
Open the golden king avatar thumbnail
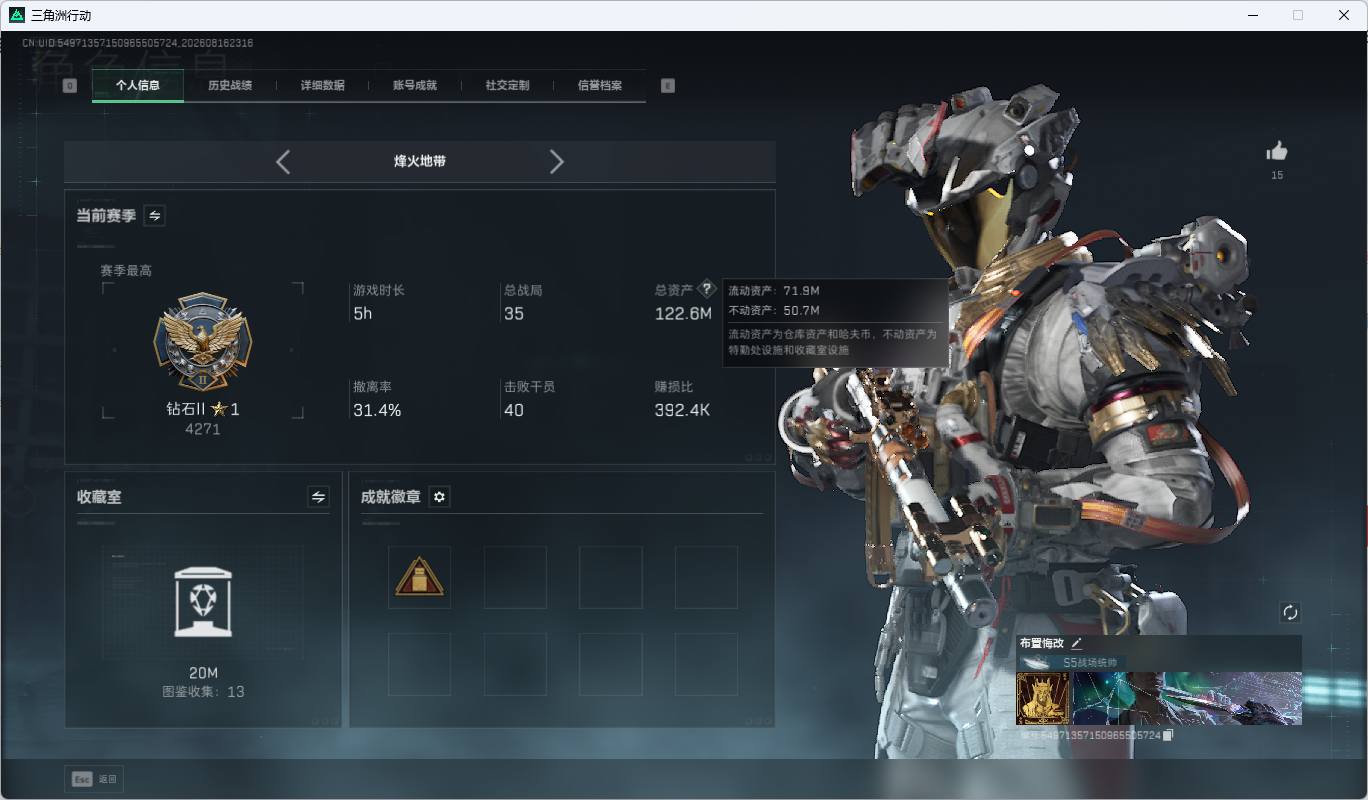point(1043,698)
